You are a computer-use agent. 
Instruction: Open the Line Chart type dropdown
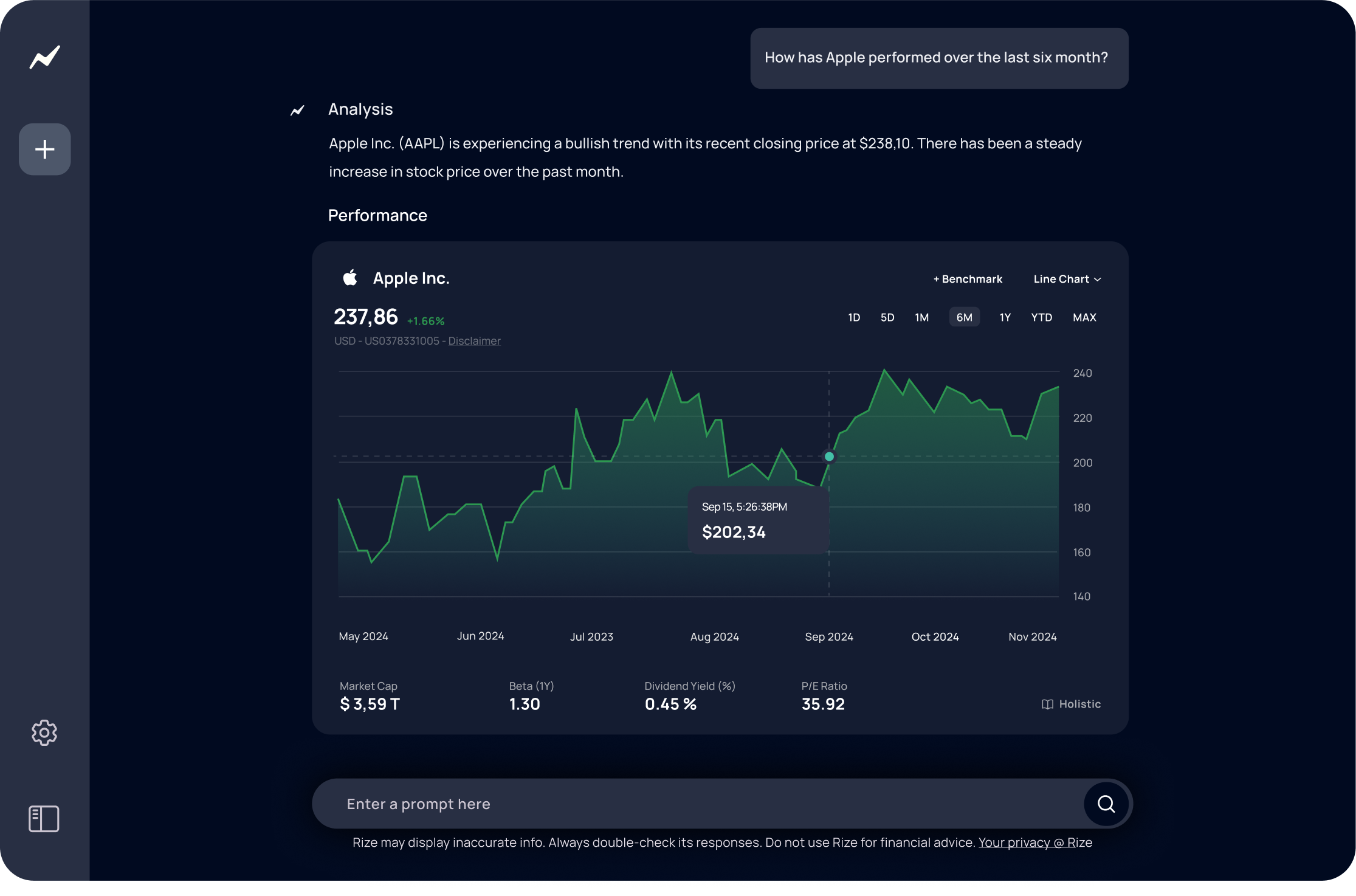(1067, 279)
